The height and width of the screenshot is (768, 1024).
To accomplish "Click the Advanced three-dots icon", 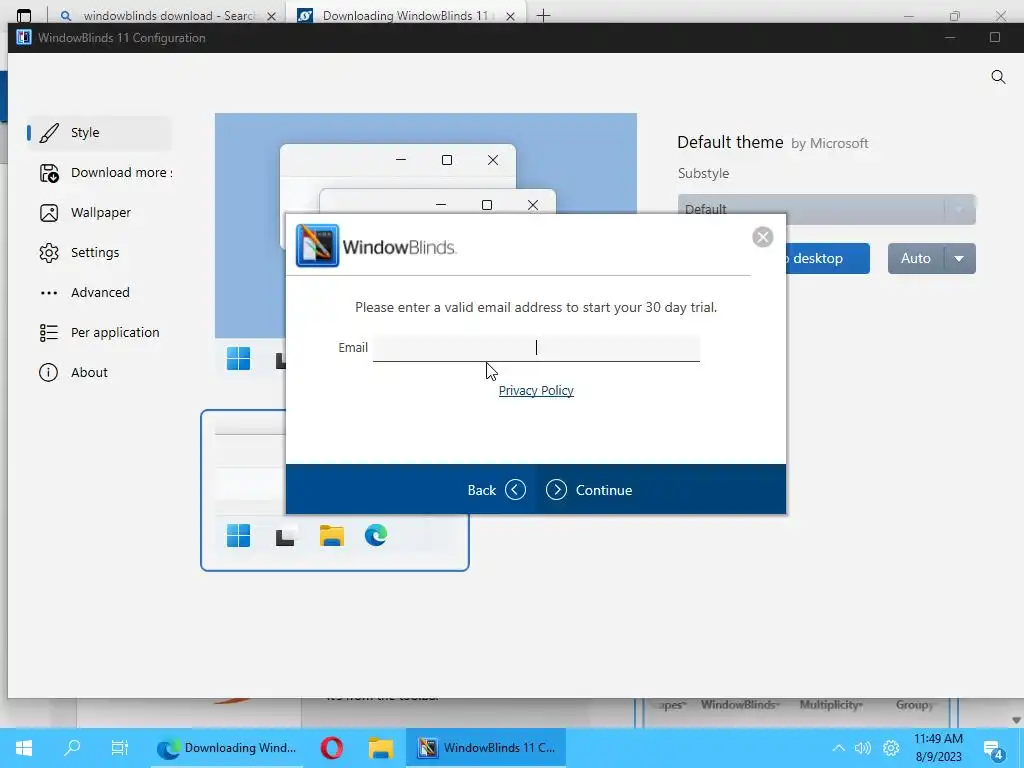I will click(x=49, y=293).
